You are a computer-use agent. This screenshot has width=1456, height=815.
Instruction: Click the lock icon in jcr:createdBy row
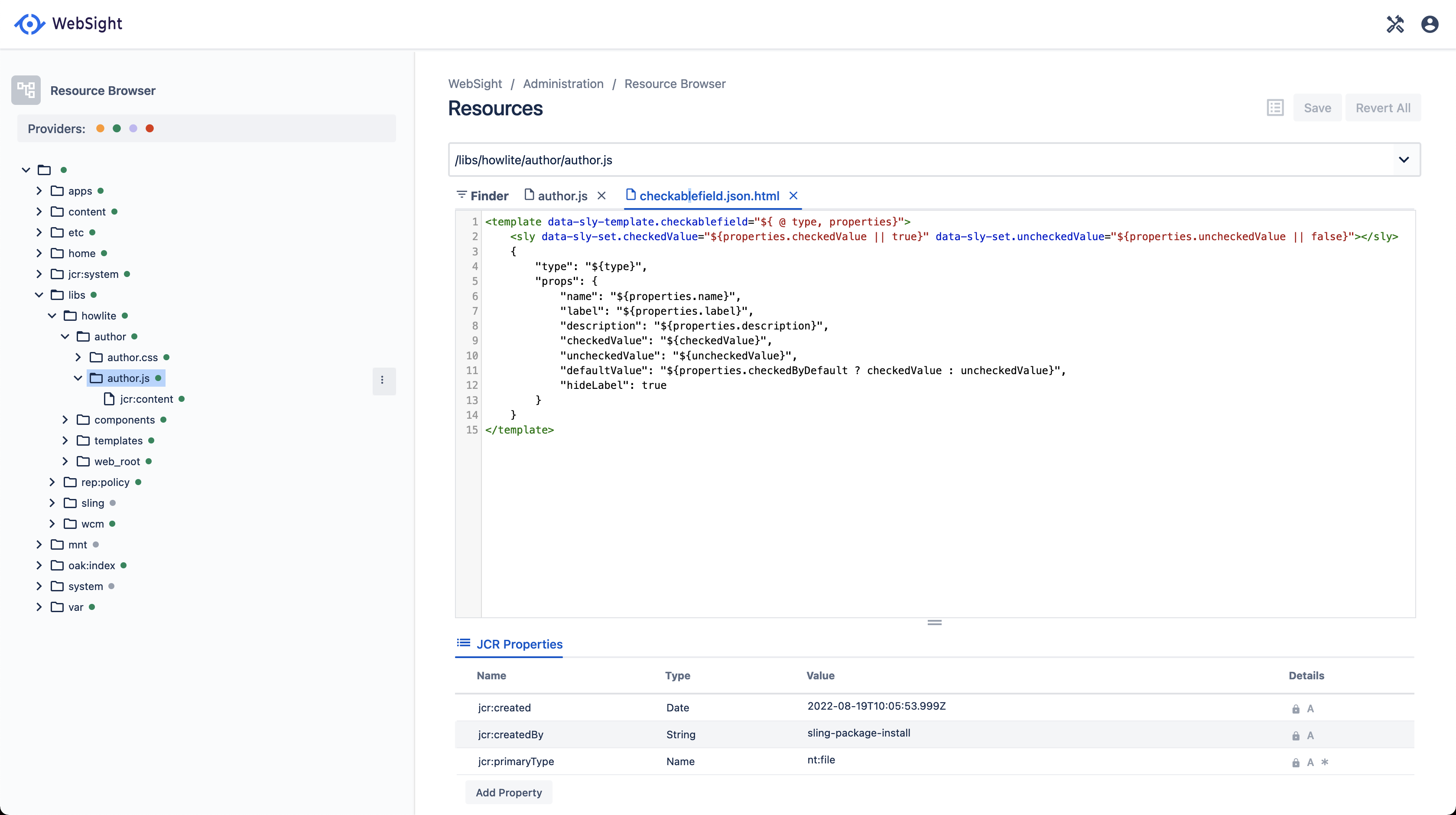coord(1296,735)
